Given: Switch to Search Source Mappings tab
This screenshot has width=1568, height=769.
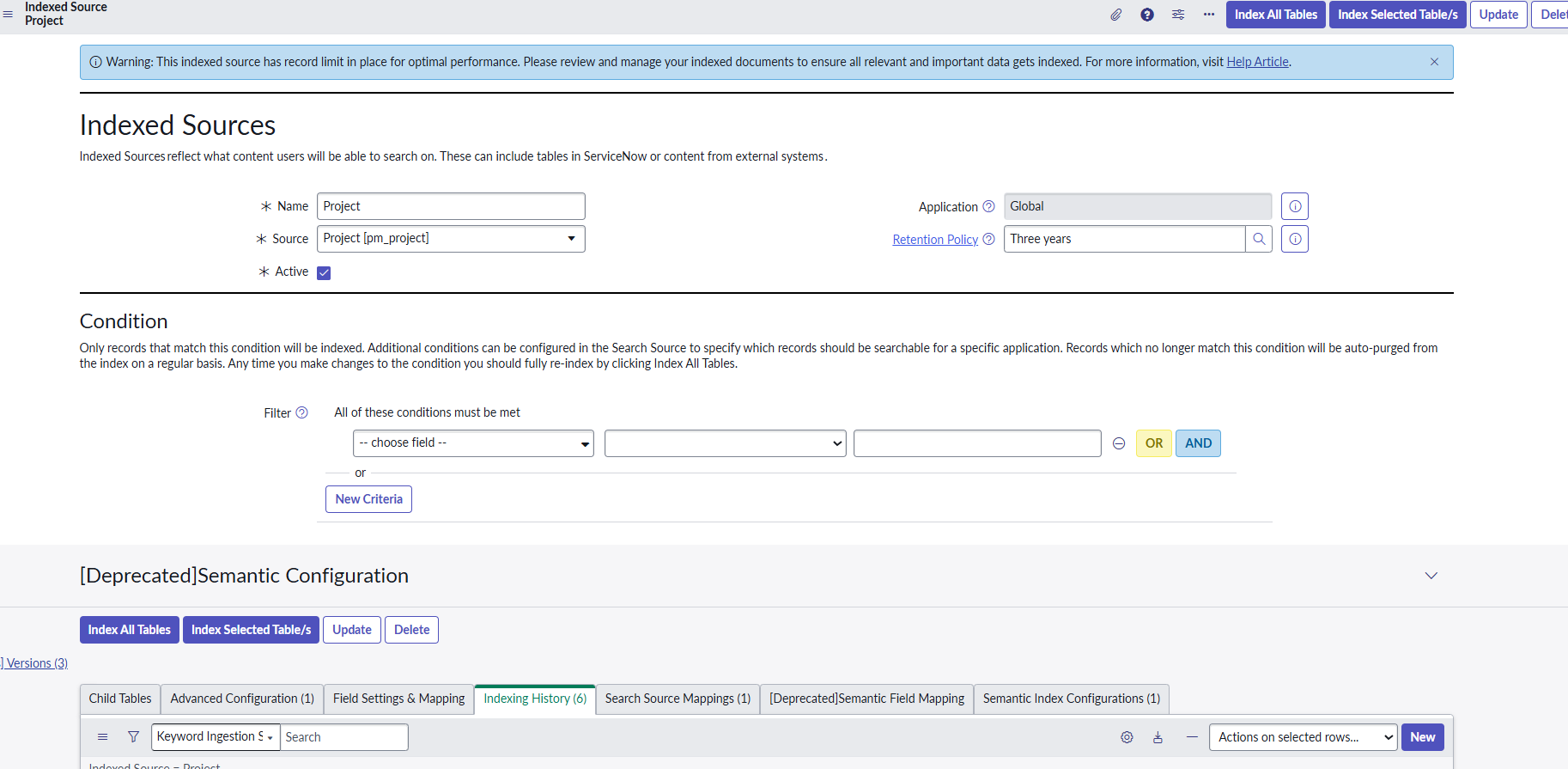Looking at the screenshot, I should click(677, 699).
